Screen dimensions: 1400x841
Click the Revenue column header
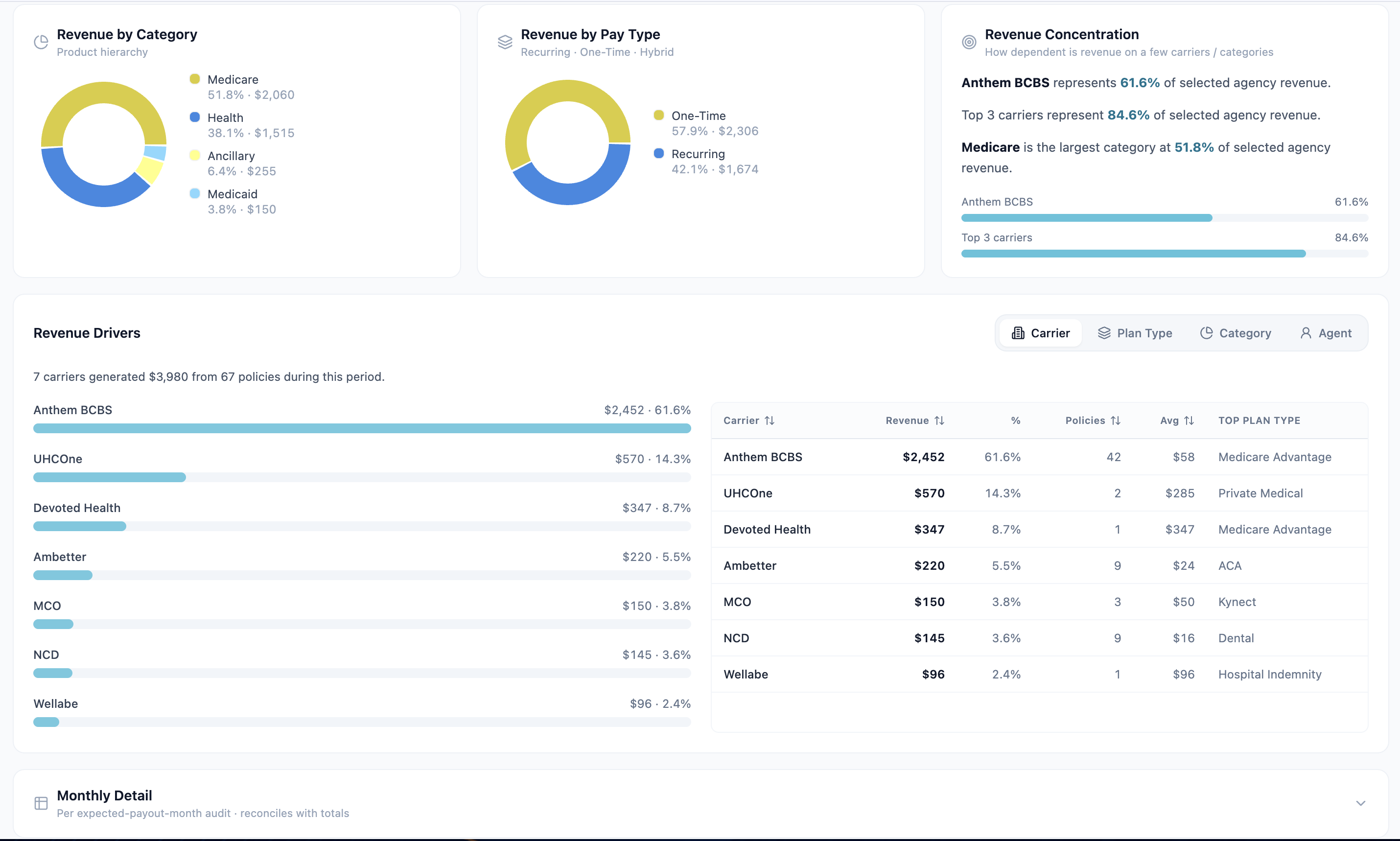tap(915, 420)
